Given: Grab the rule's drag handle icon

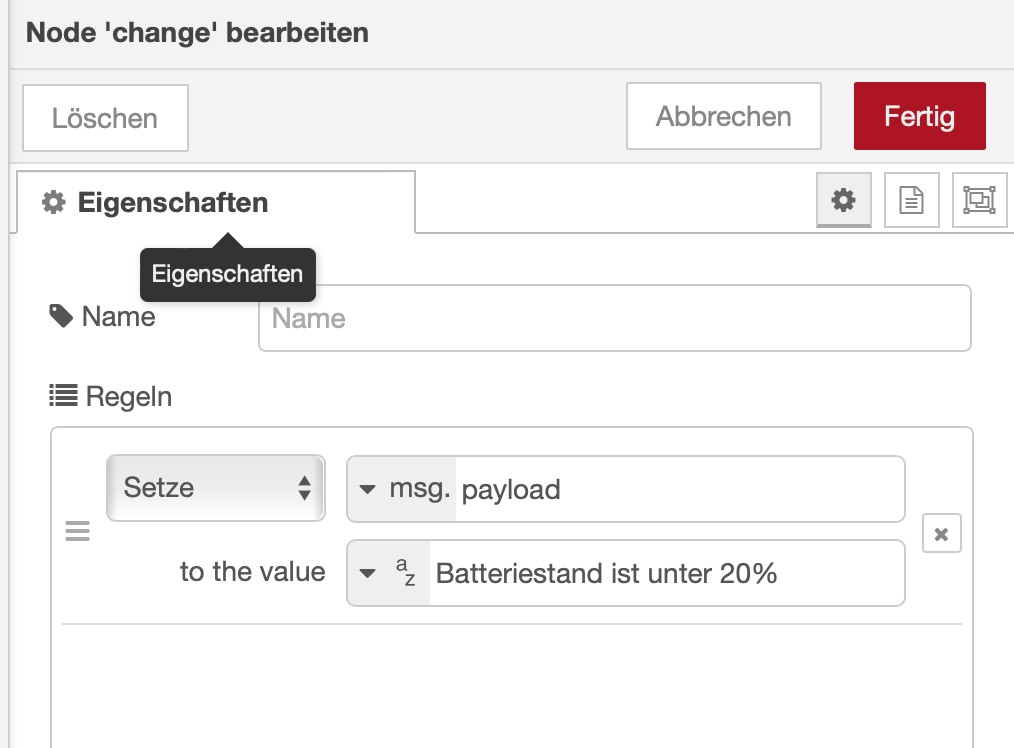Looking at the screenshot, I should (77, 531).
